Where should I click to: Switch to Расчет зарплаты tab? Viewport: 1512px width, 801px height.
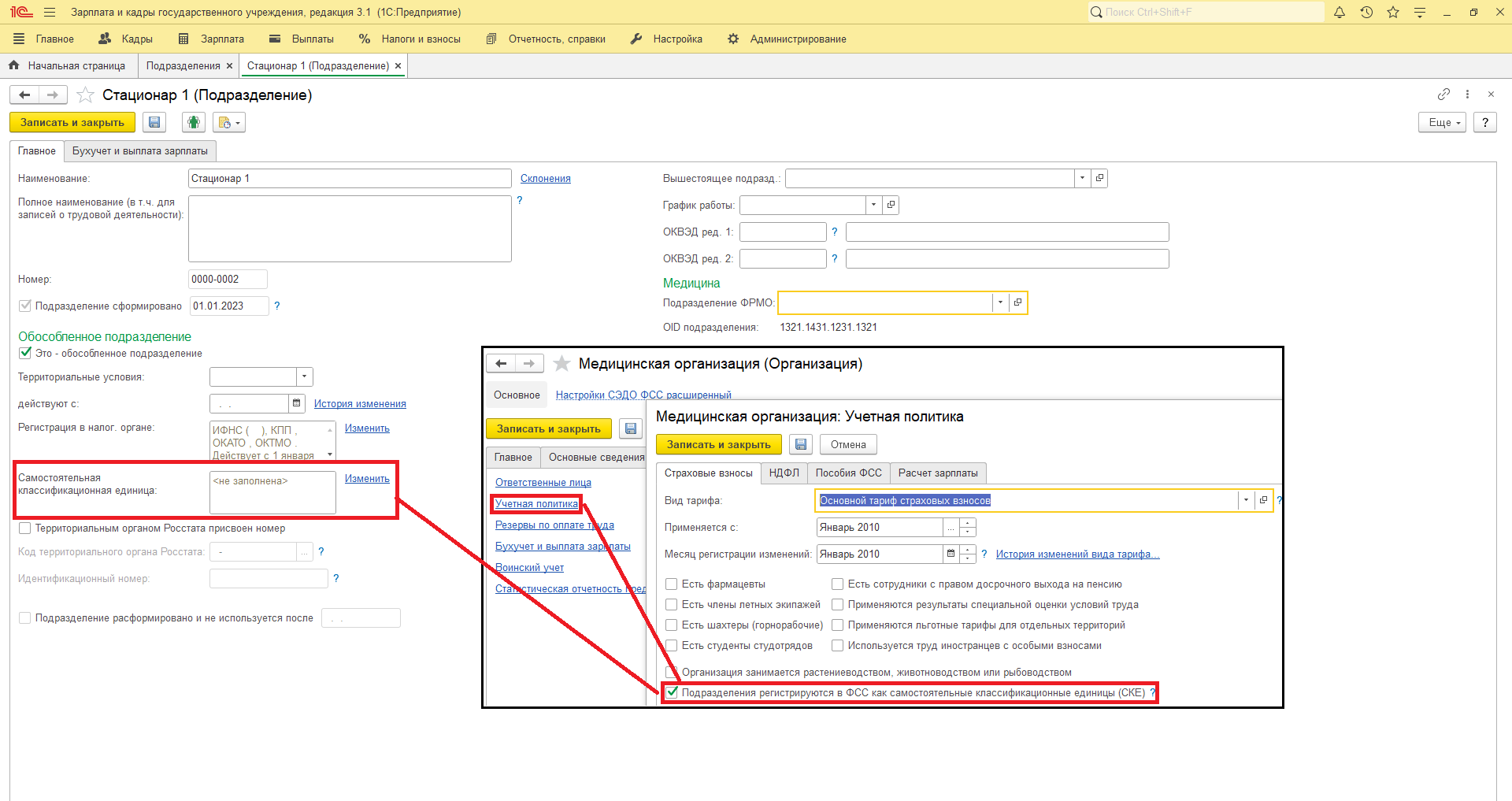(x=938, y=473)
